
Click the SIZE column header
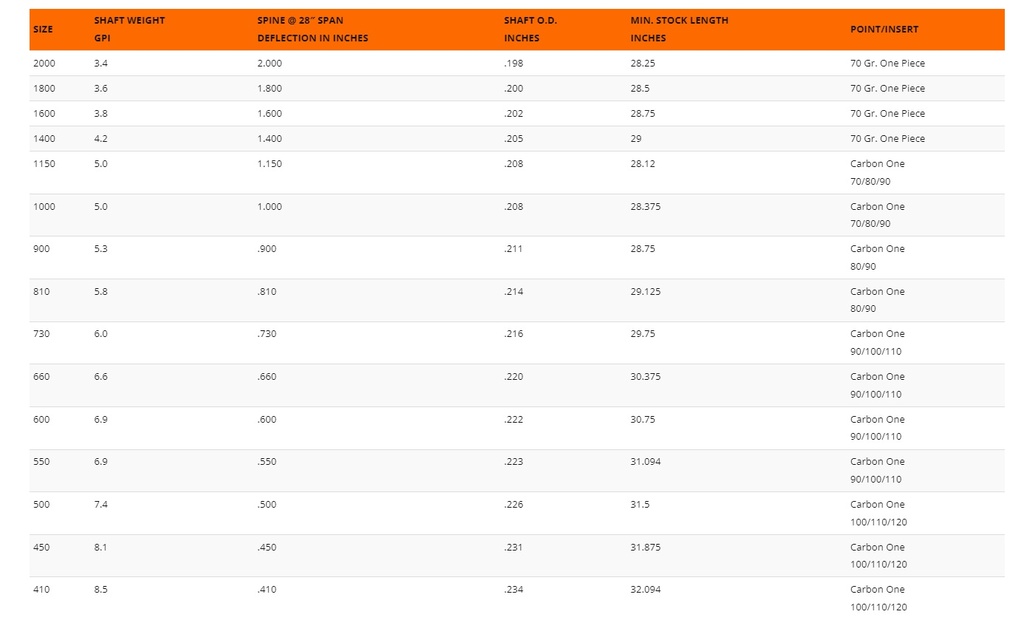click(43, 29)
